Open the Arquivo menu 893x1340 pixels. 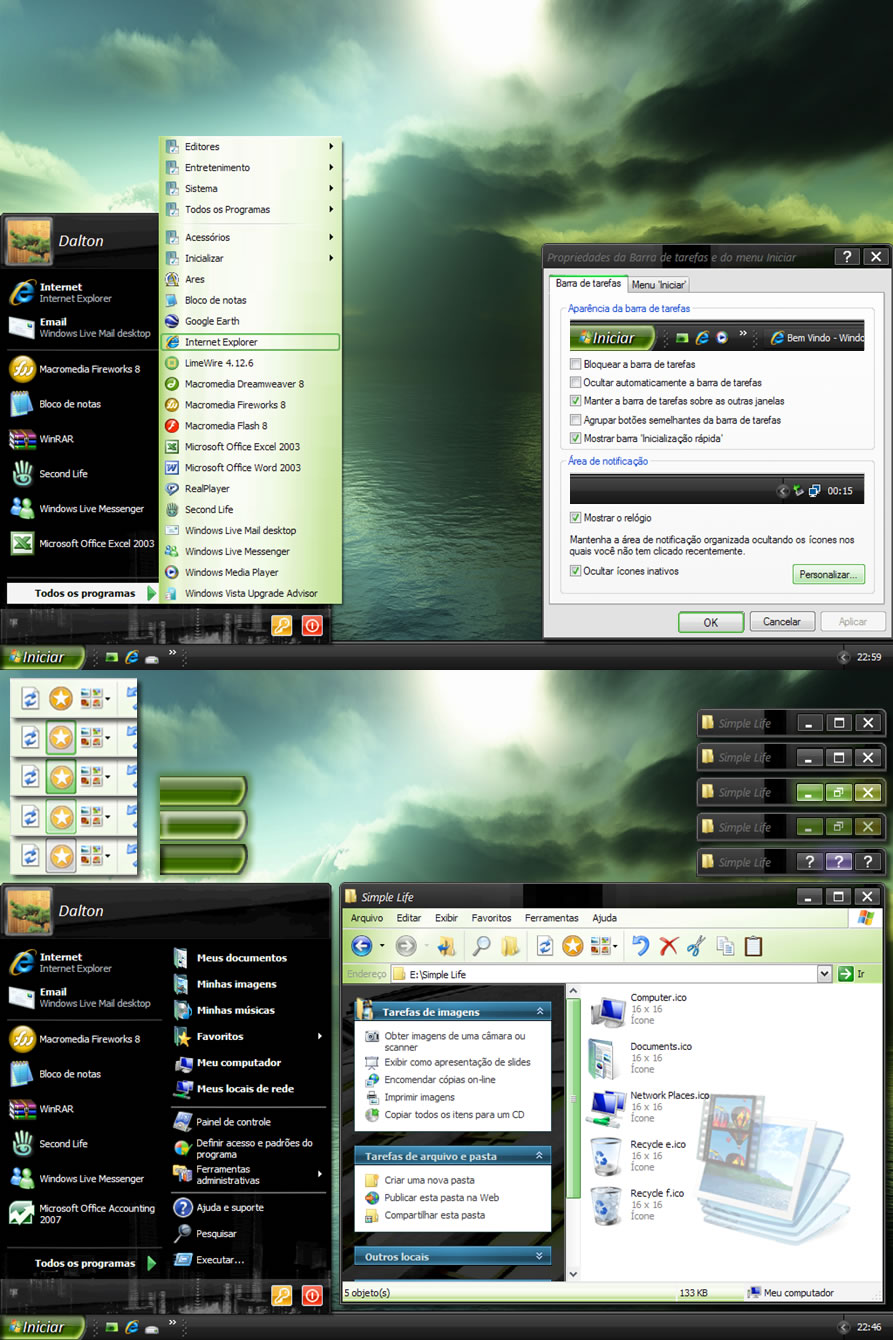coord(367,918)
